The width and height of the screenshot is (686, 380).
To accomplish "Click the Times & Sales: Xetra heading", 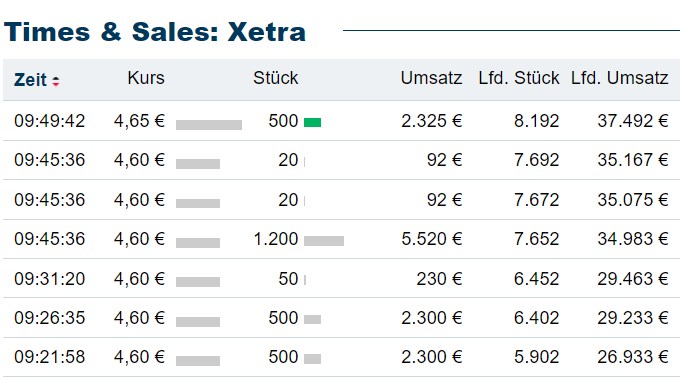I will [x=155, y=32].
